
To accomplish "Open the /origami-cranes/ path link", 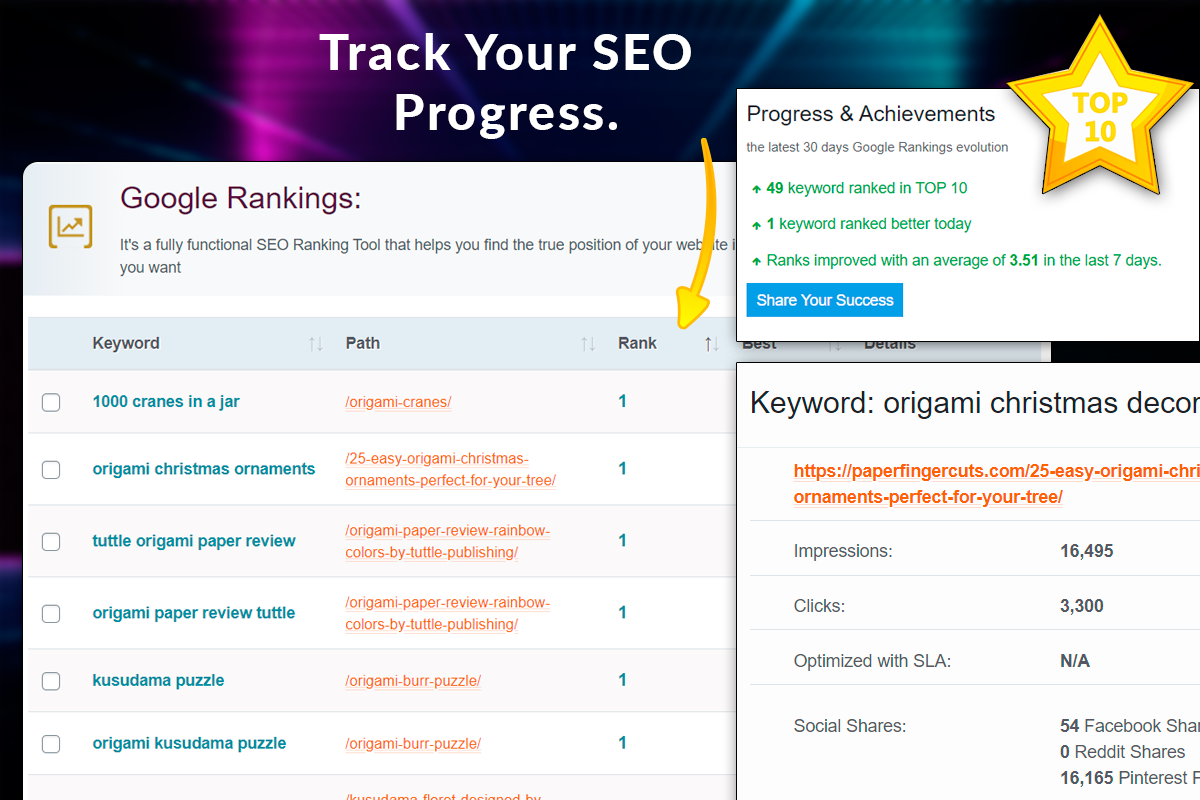I will pos(398,402).
